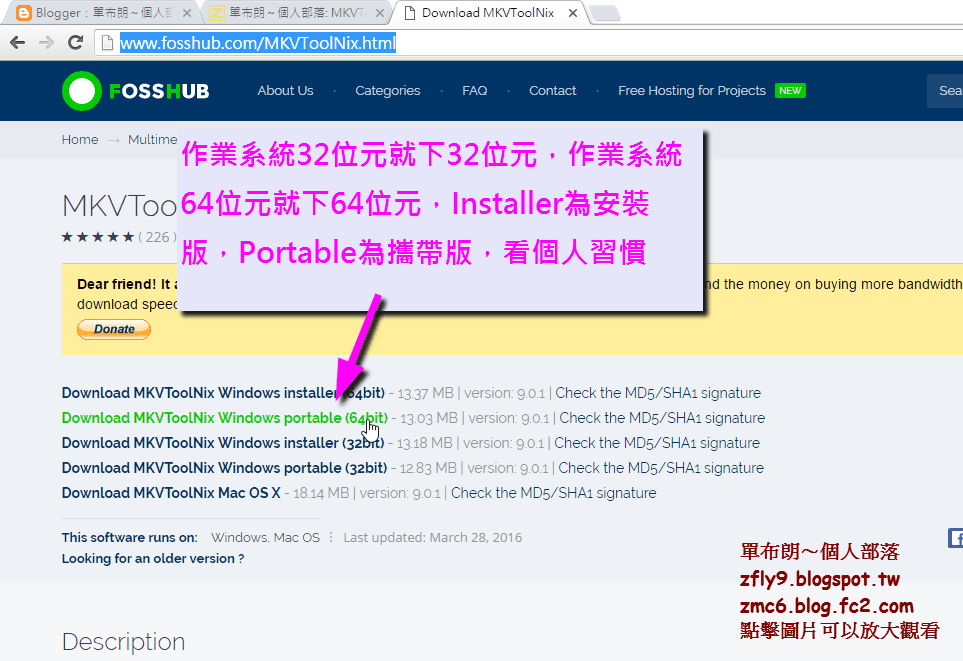The width and height of the screenshot is (963, 661).
Task: Go back with the browser back arrow
Action: (x=17, y=42)
